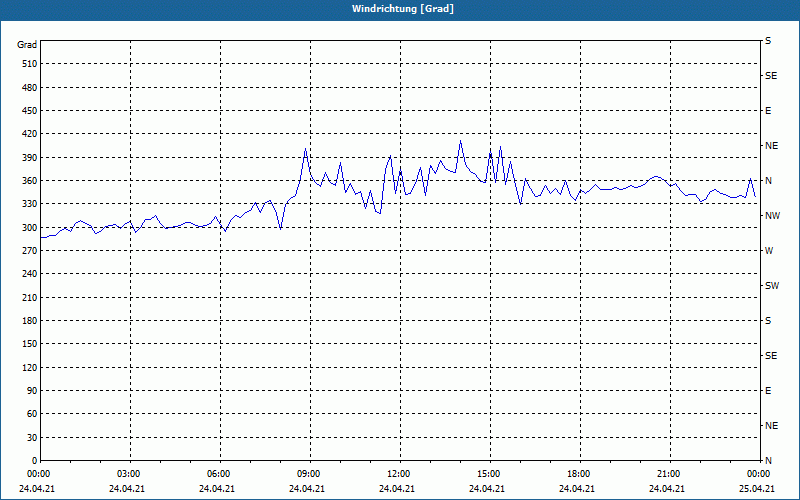Click the 510 y-axis value

tap(30, 64)
